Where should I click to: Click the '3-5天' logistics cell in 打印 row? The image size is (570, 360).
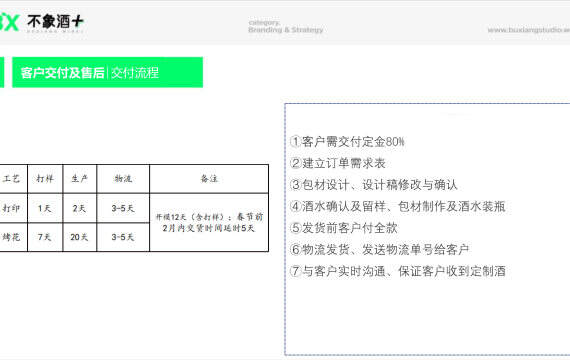click(123, 208)
